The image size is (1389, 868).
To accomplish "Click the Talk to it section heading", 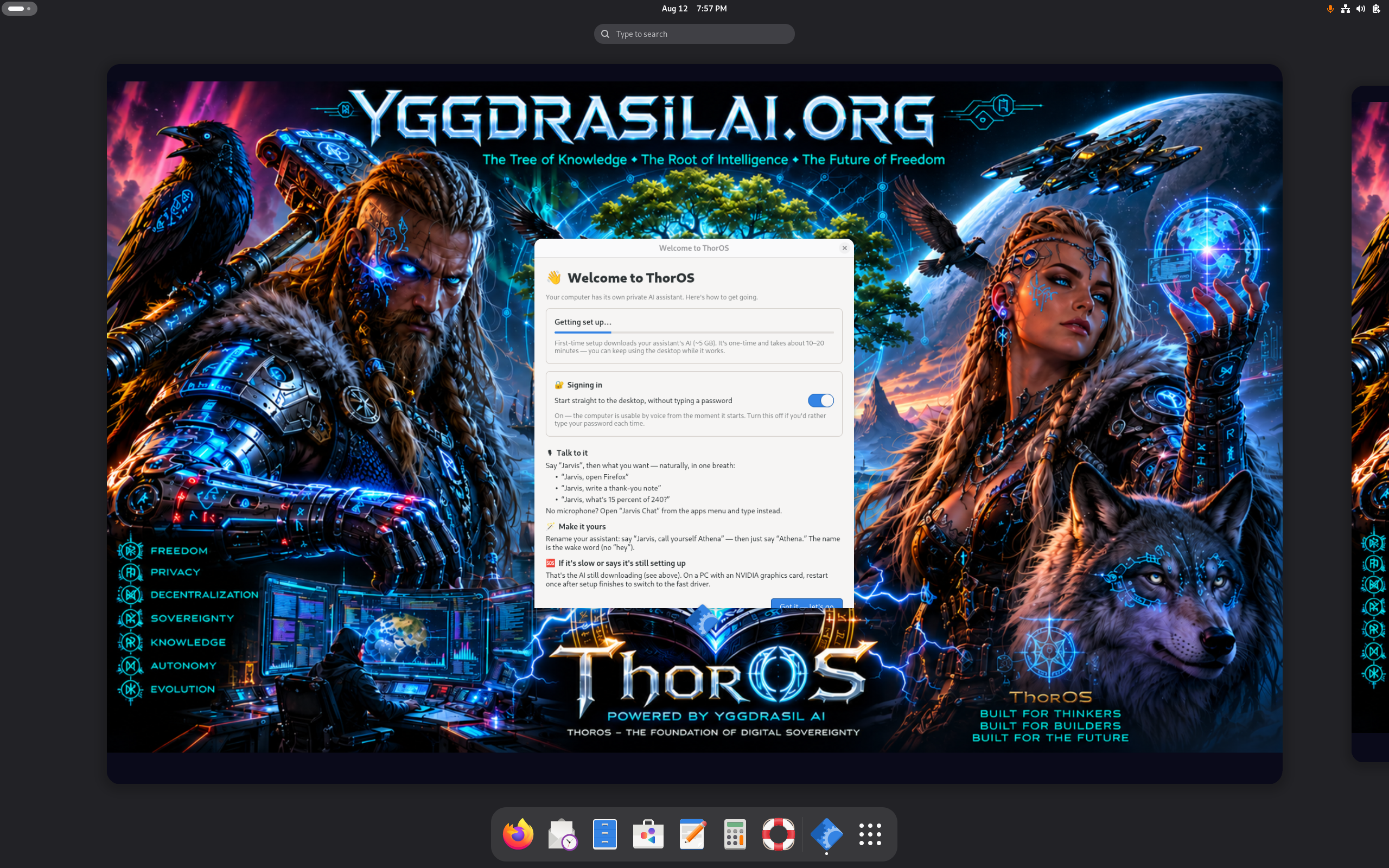I will click(x=572, y=453).
